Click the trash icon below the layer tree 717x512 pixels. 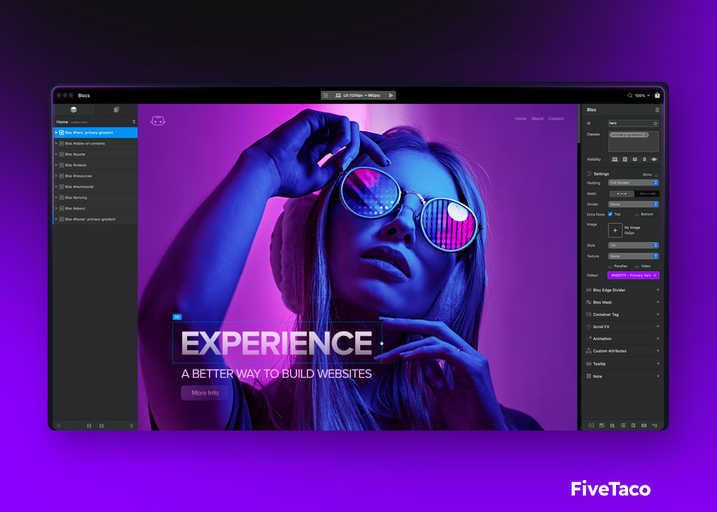tap(131, 426)
